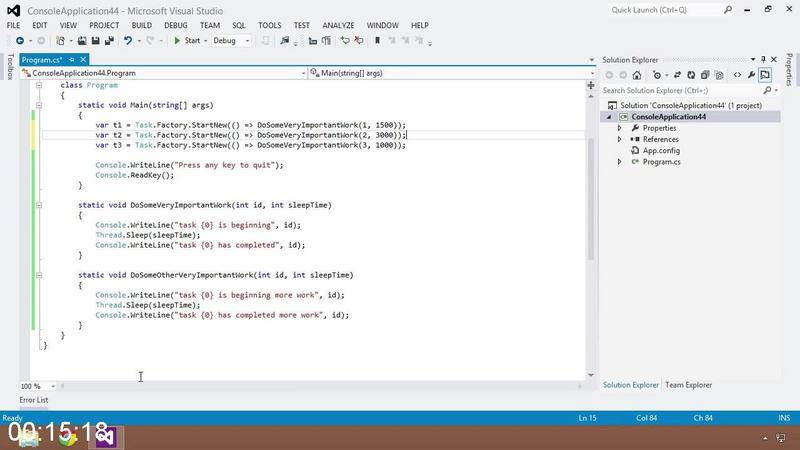Save the current file with the Save icon
Screen dimensions: 800x450
[x=95, y=41]
